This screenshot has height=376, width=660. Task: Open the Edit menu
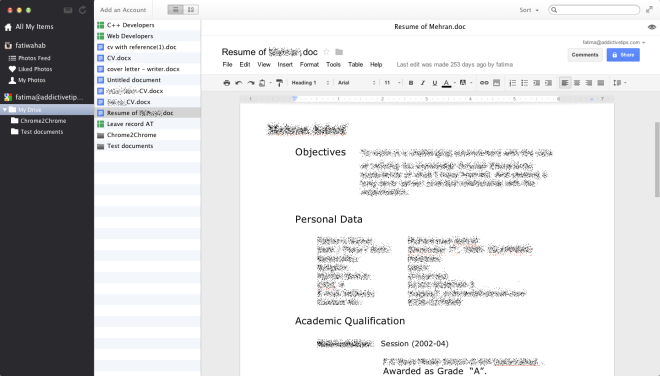[245, 64]
